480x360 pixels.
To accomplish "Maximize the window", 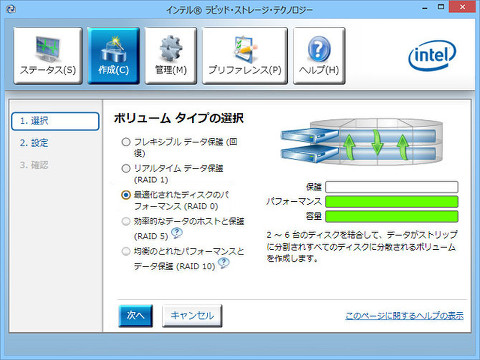I will pyautogui.click(x=441, y=7).
